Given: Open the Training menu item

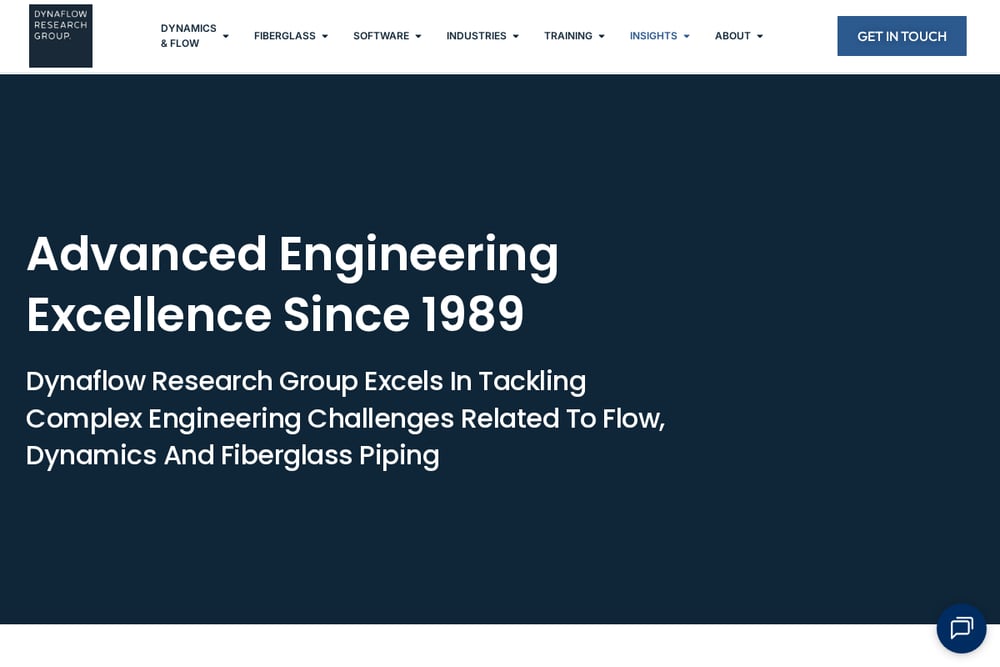Looking at the screenshot, I should 568,36.
